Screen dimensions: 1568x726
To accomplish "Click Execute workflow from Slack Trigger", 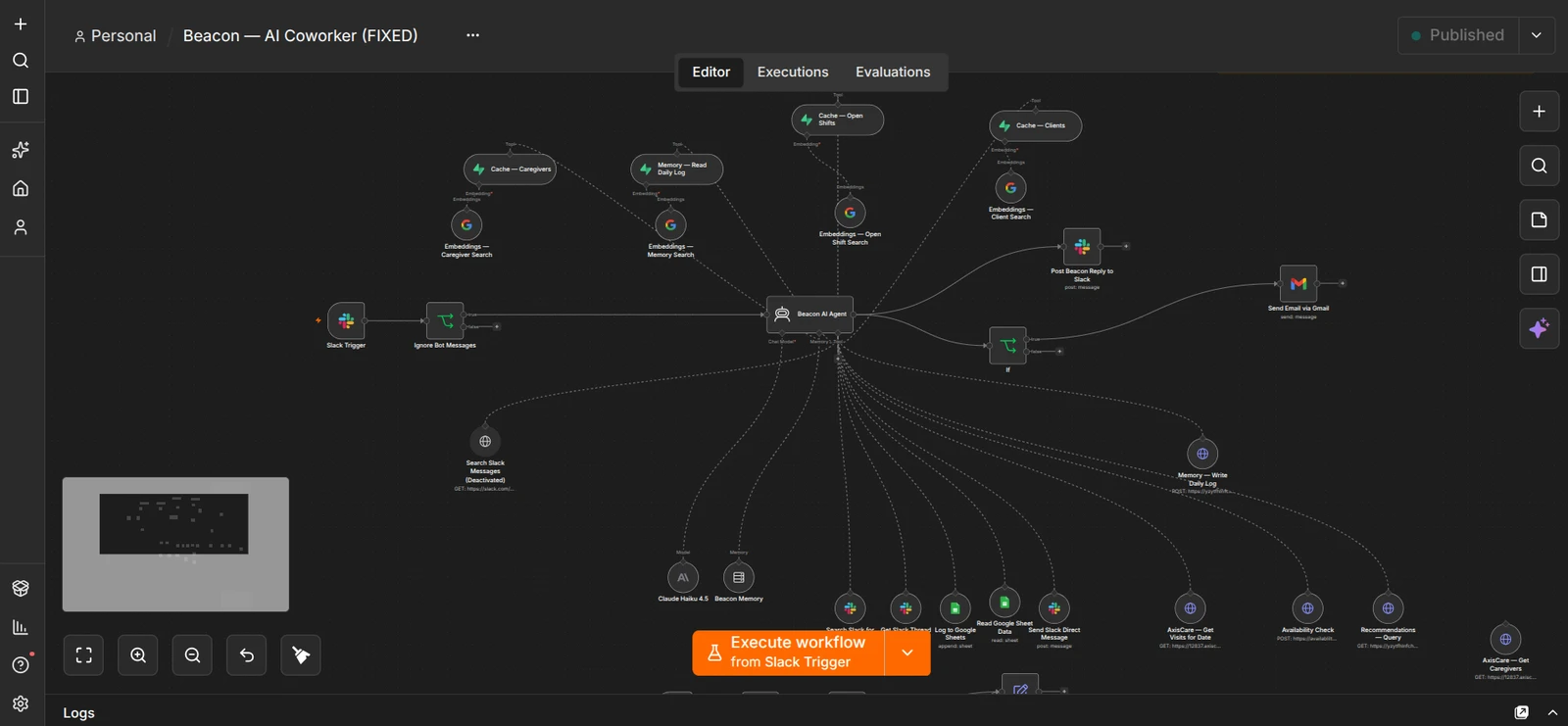I will point(789,653).
